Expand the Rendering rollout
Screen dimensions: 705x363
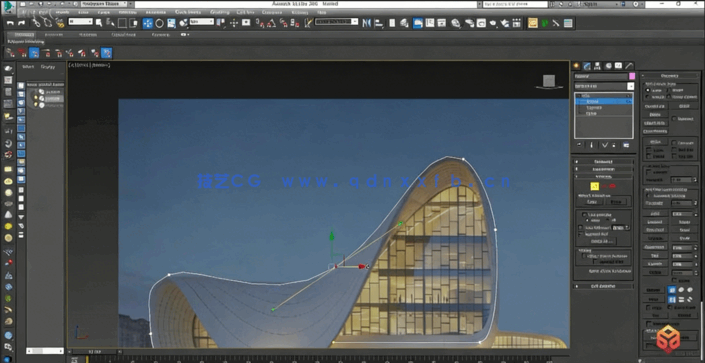603,161
